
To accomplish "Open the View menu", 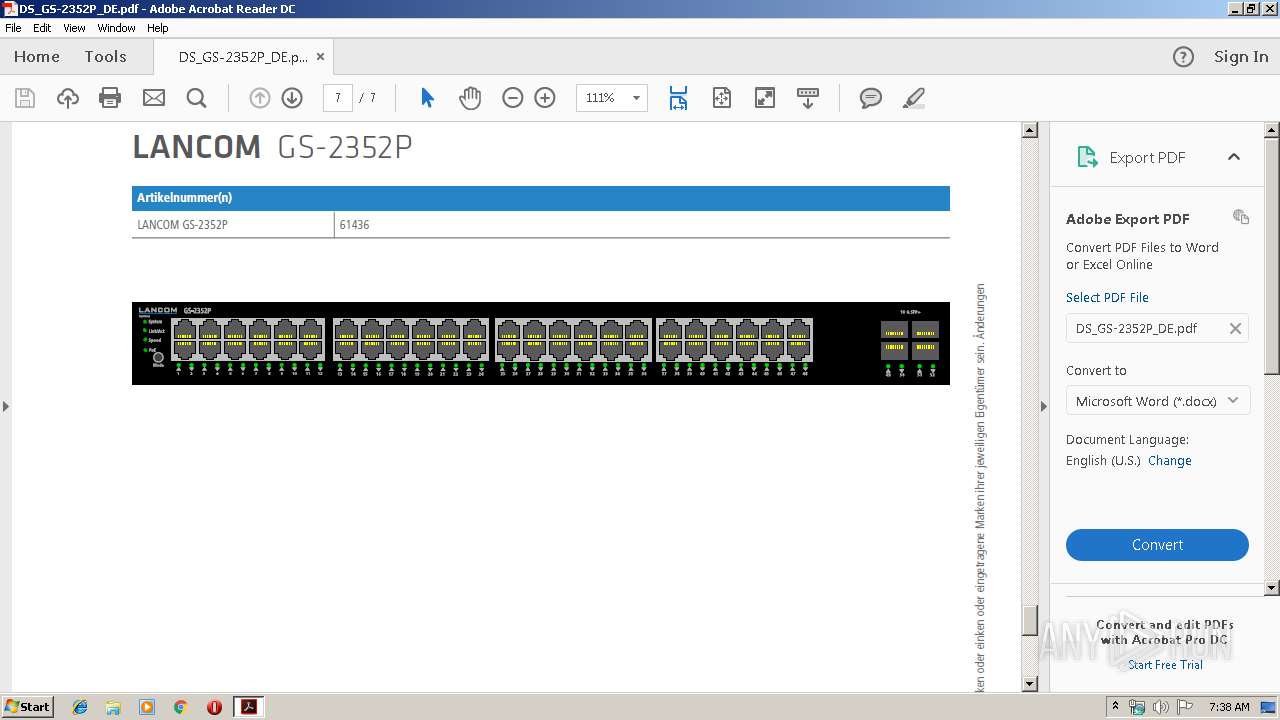I will click(x=75, y=28).
